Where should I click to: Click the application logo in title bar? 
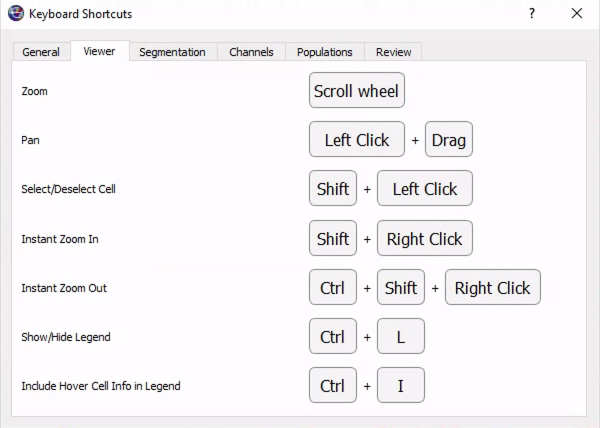(x=16, y=14)
